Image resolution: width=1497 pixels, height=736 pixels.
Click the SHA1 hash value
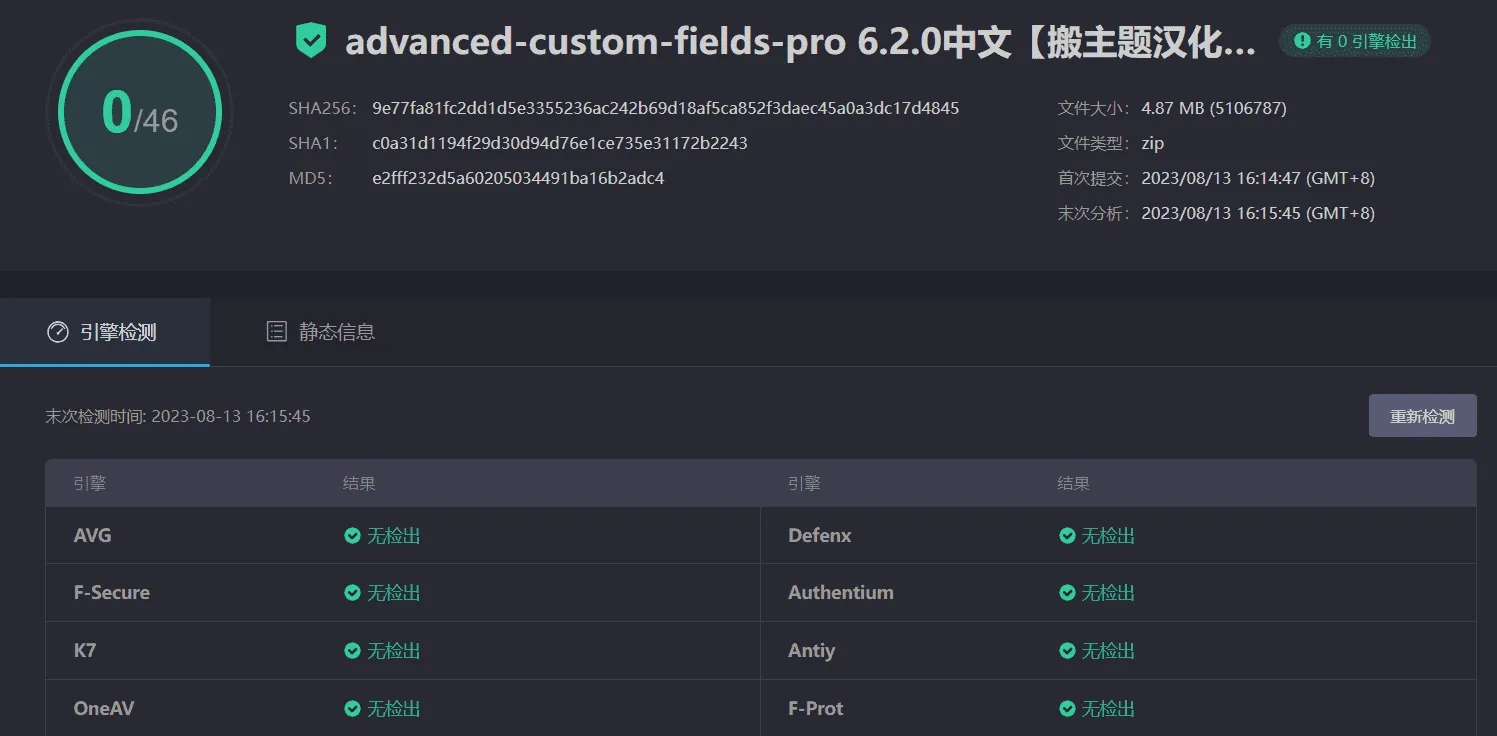coord(560,143)
